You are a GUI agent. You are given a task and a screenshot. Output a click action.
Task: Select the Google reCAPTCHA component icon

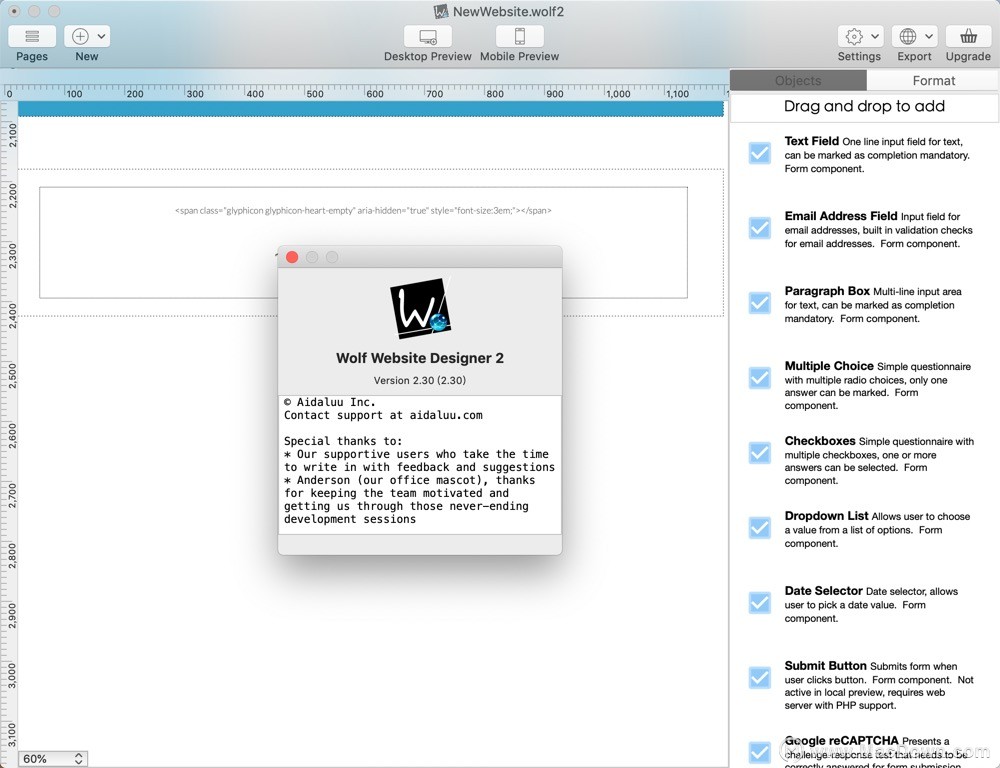click(760, 752)
